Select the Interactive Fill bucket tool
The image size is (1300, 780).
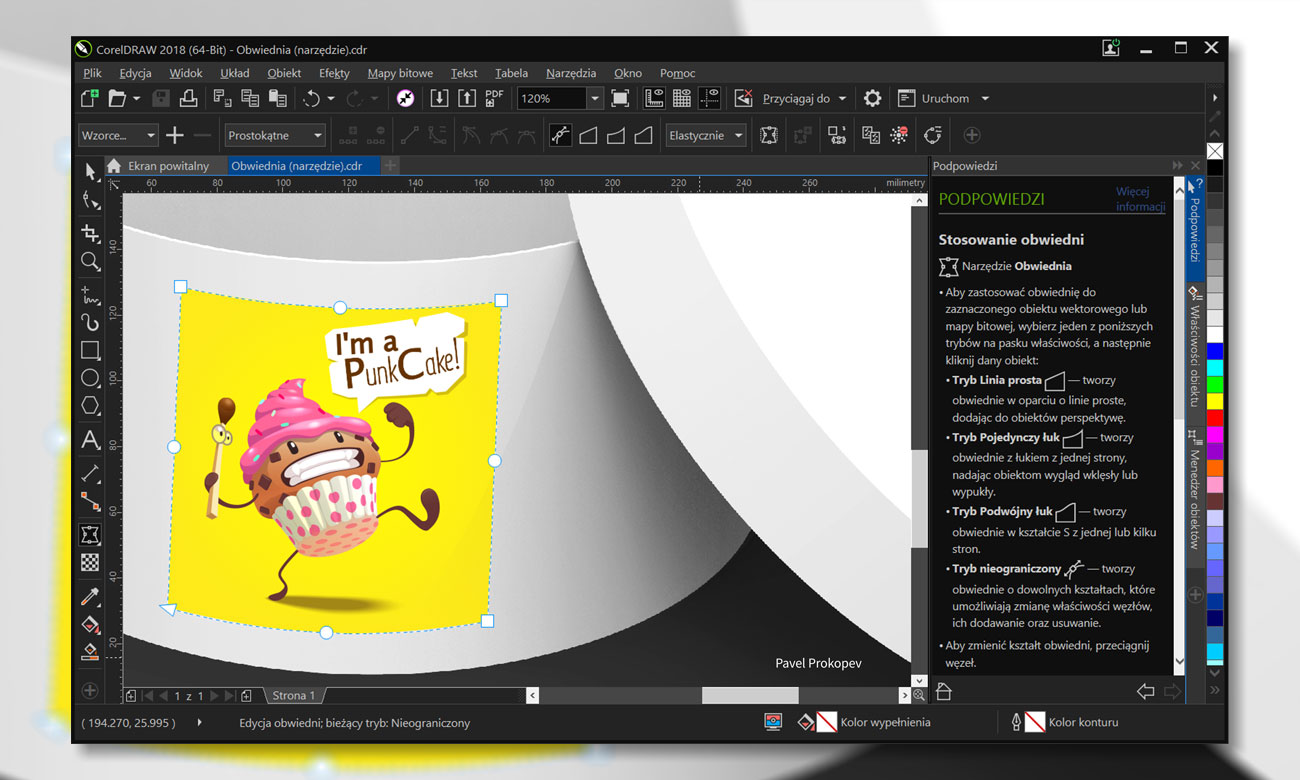click(91, 625)
